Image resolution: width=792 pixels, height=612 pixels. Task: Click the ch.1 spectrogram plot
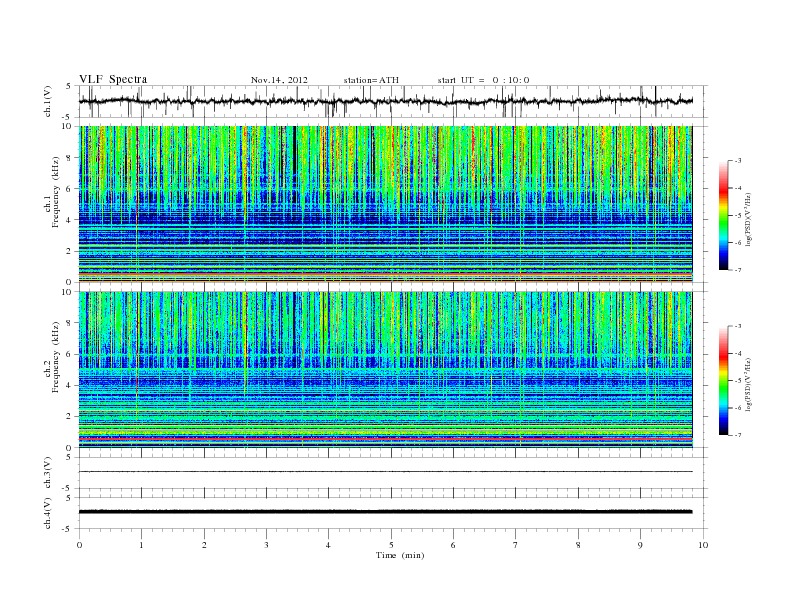point(385,204)
